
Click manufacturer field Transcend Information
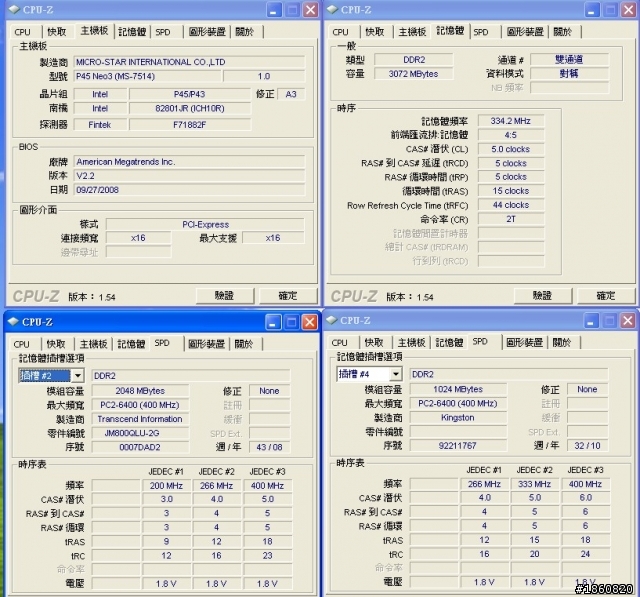140,419
